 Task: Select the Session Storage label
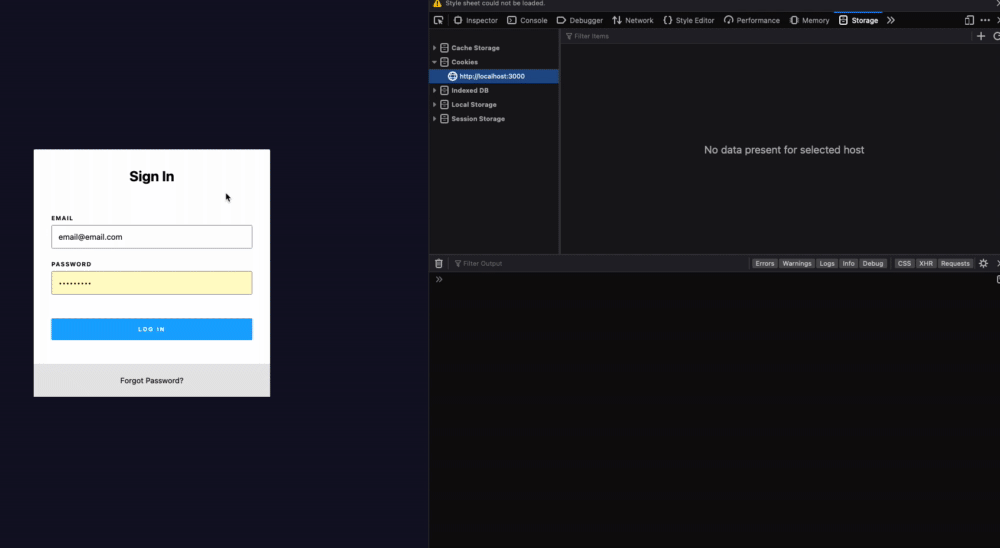(x=478, y=119)
